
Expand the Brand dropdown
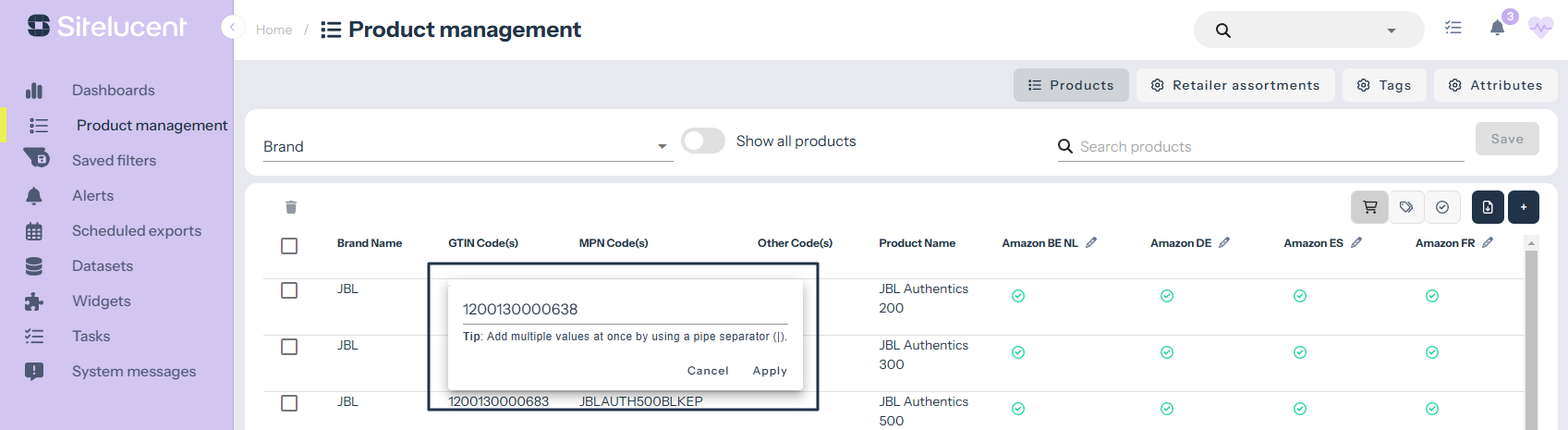pyautogui.click(x=662, y=147)
